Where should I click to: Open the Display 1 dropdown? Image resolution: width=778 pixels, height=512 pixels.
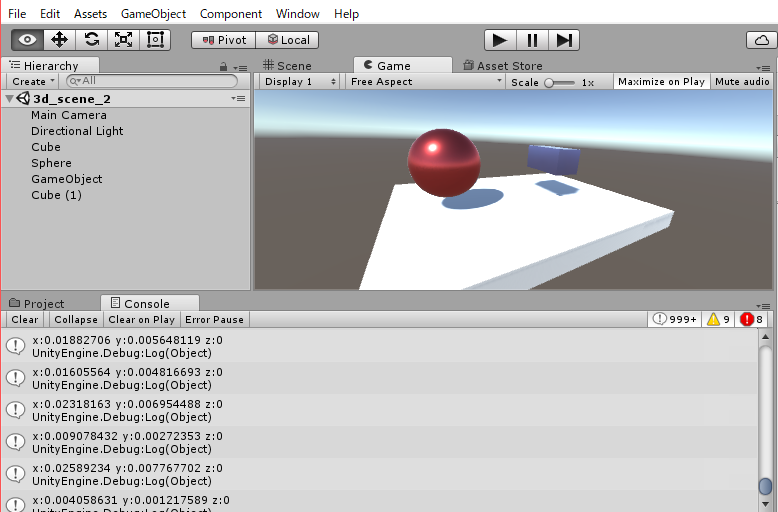[298, 82]
